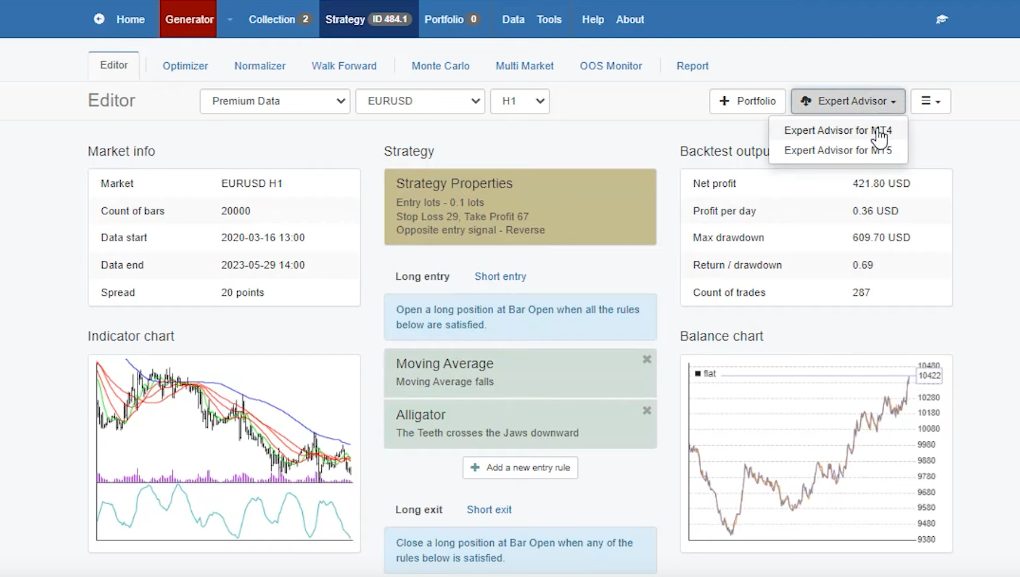Open the Premium Data source dropdown
Viewport: 1020px width, 577px height.
tap(274, 101)
